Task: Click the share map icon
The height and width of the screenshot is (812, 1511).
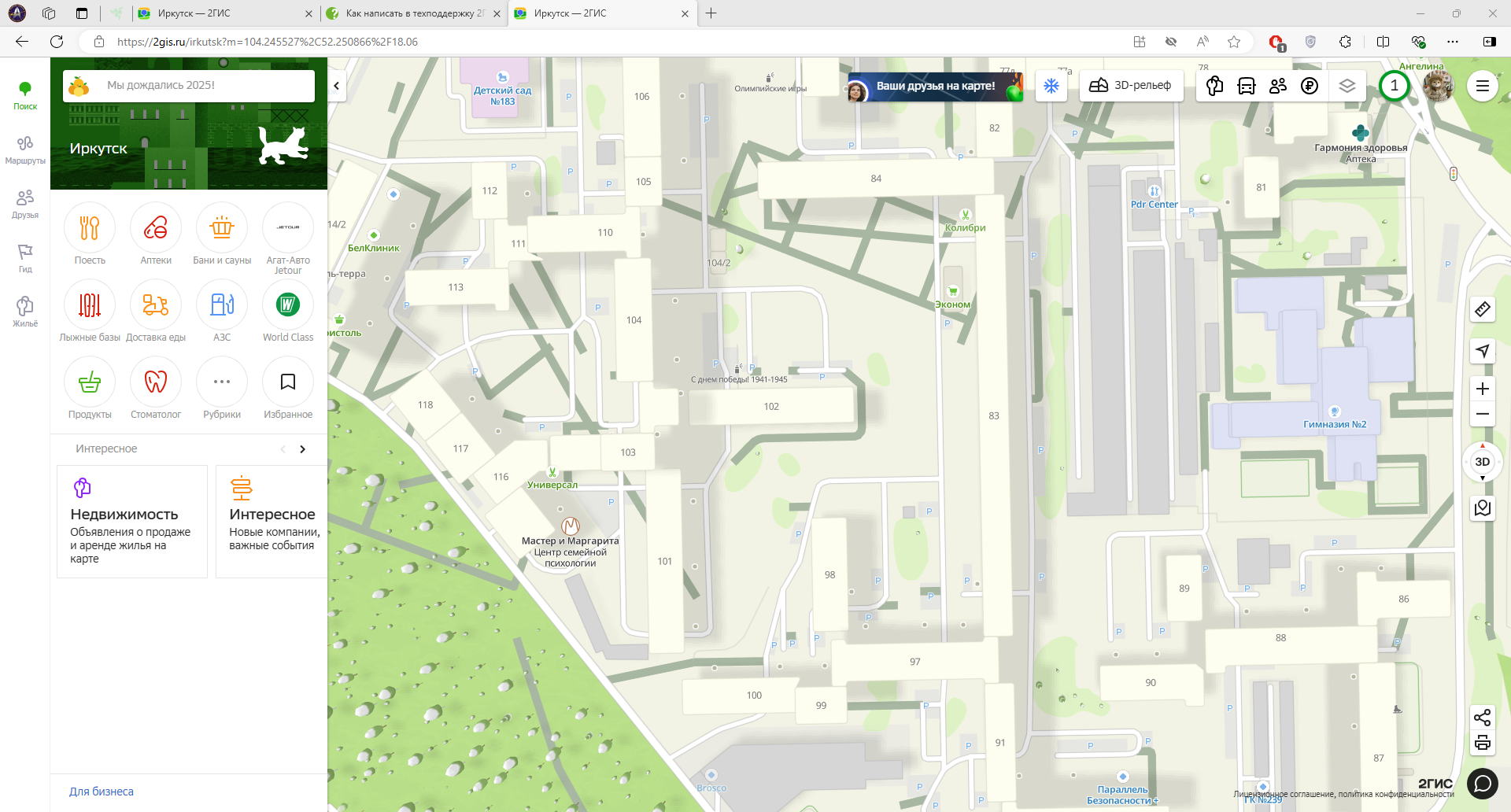Action: pos(1482,717)
